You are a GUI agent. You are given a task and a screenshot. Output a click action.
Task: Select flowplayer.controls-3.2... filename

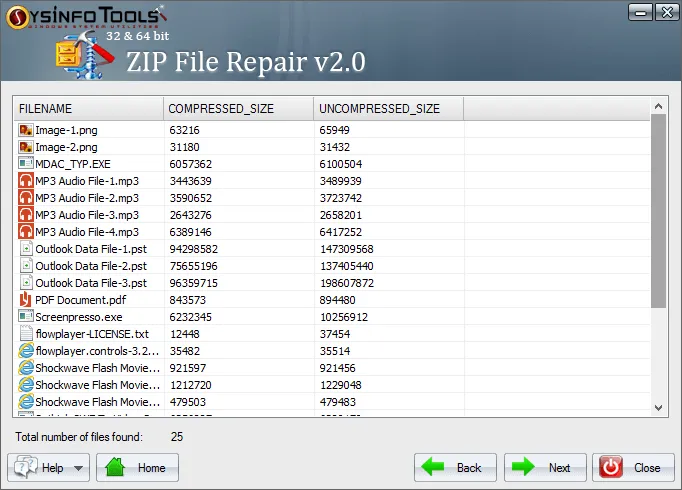pos(97,351)
